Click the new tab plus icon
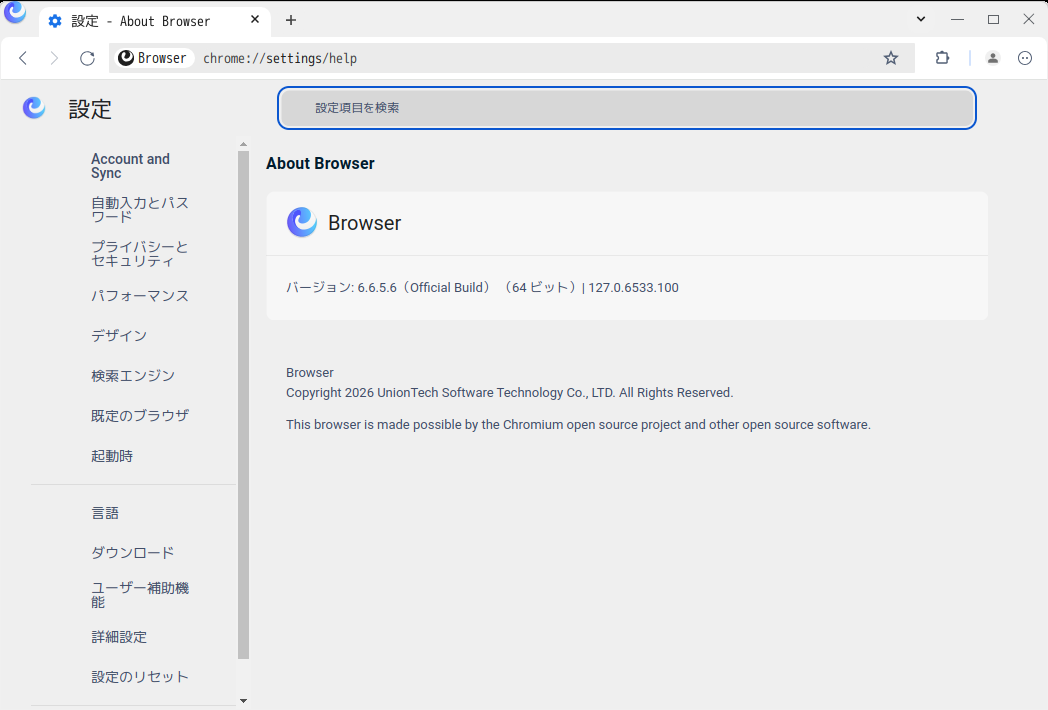This screenshot has width=1048, height=710. 291,20
